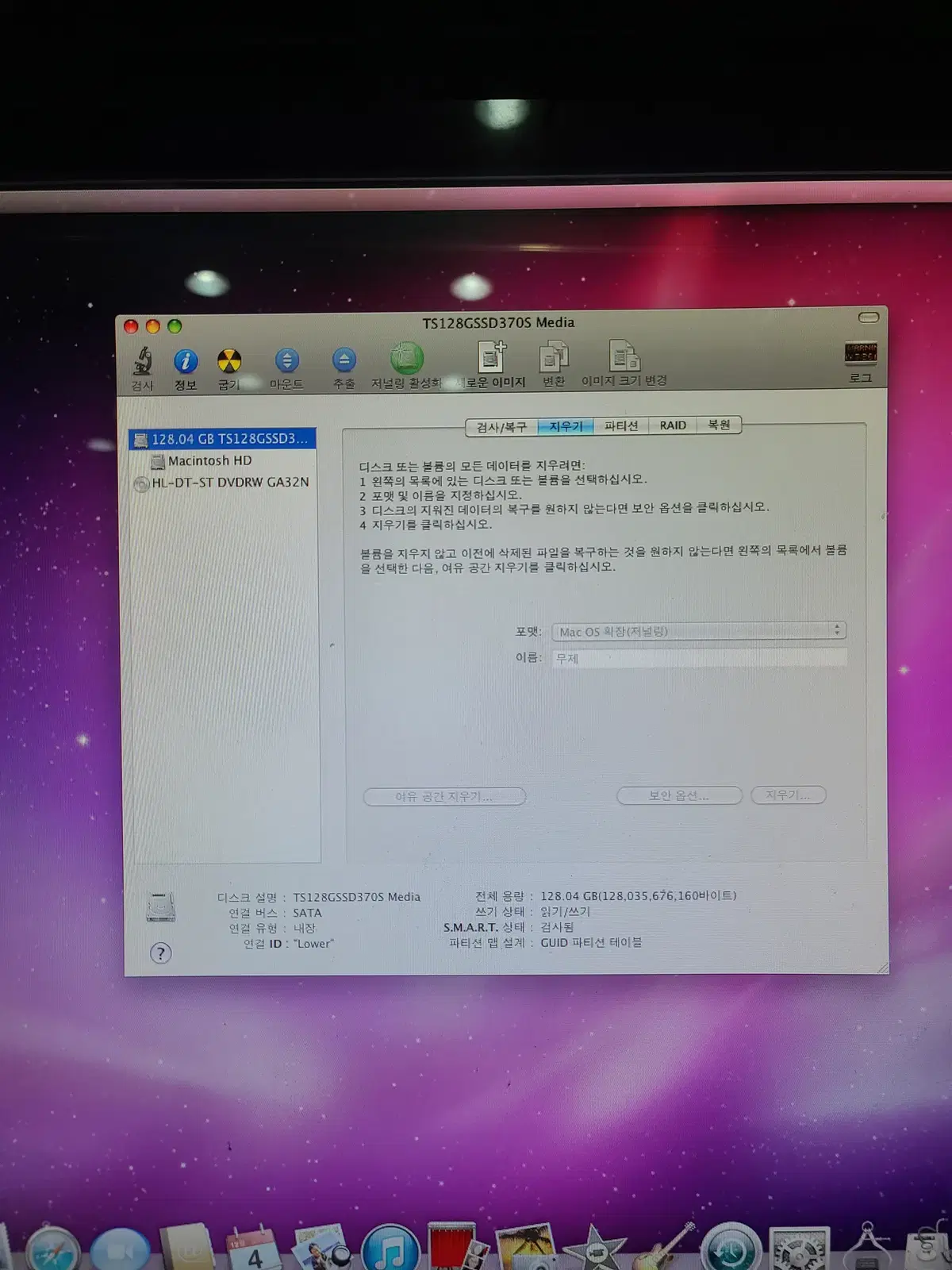The image size is (952, 1270).
Task: Open Time Machine from the Dock
Action: click(x=731, y=1248)
